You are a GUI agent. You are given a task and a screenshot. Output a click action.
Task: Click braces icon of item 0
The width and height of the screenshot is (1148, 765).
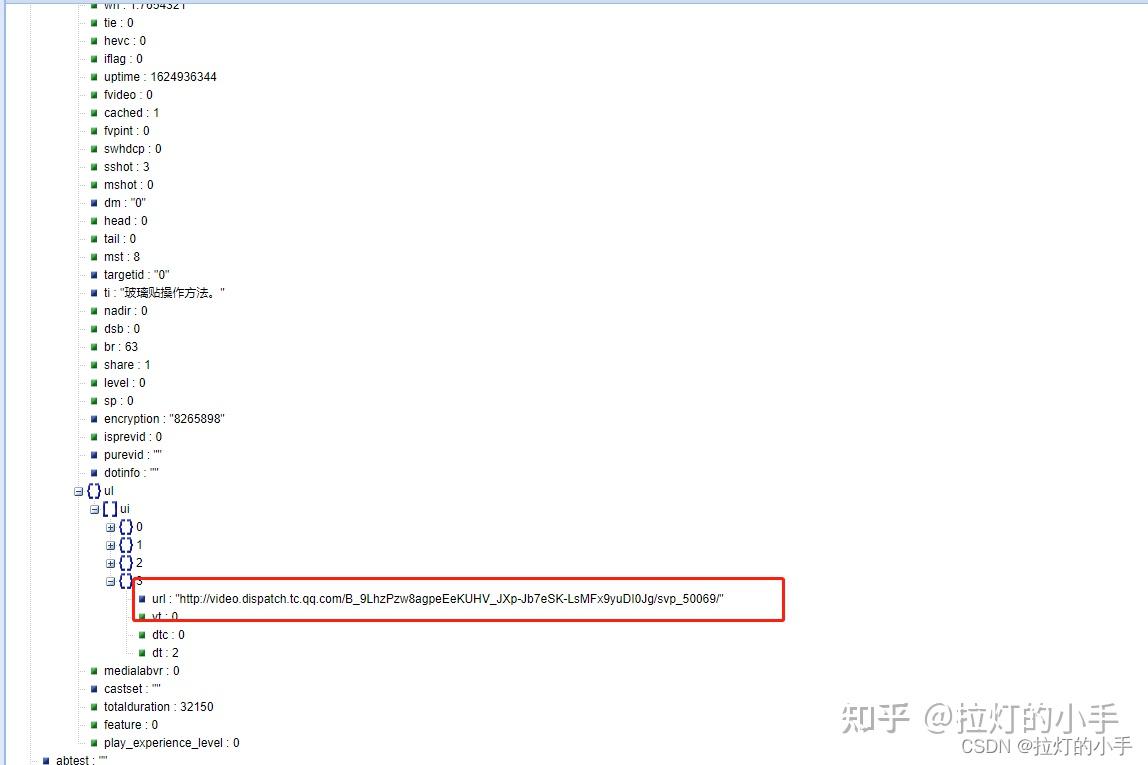click(126, 527)
